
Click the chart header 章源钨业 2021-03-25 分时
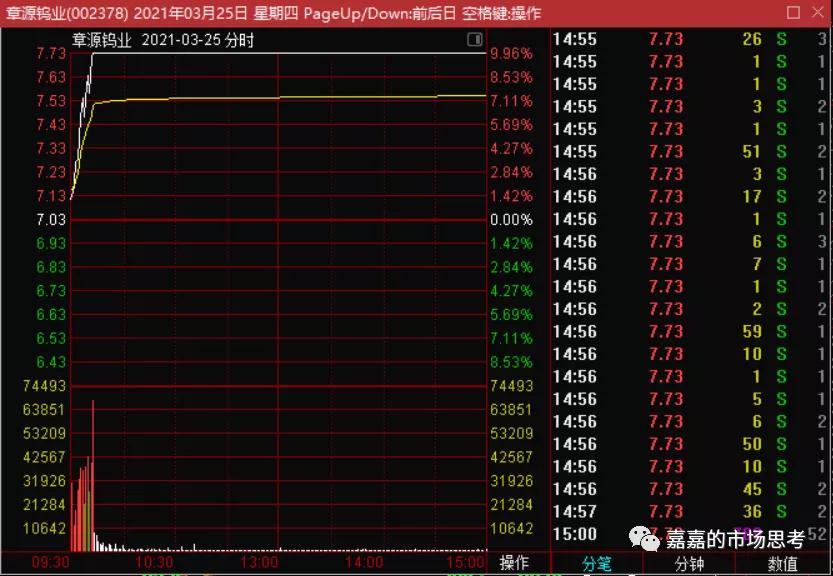pyautogui.click(x=163, y=40)
